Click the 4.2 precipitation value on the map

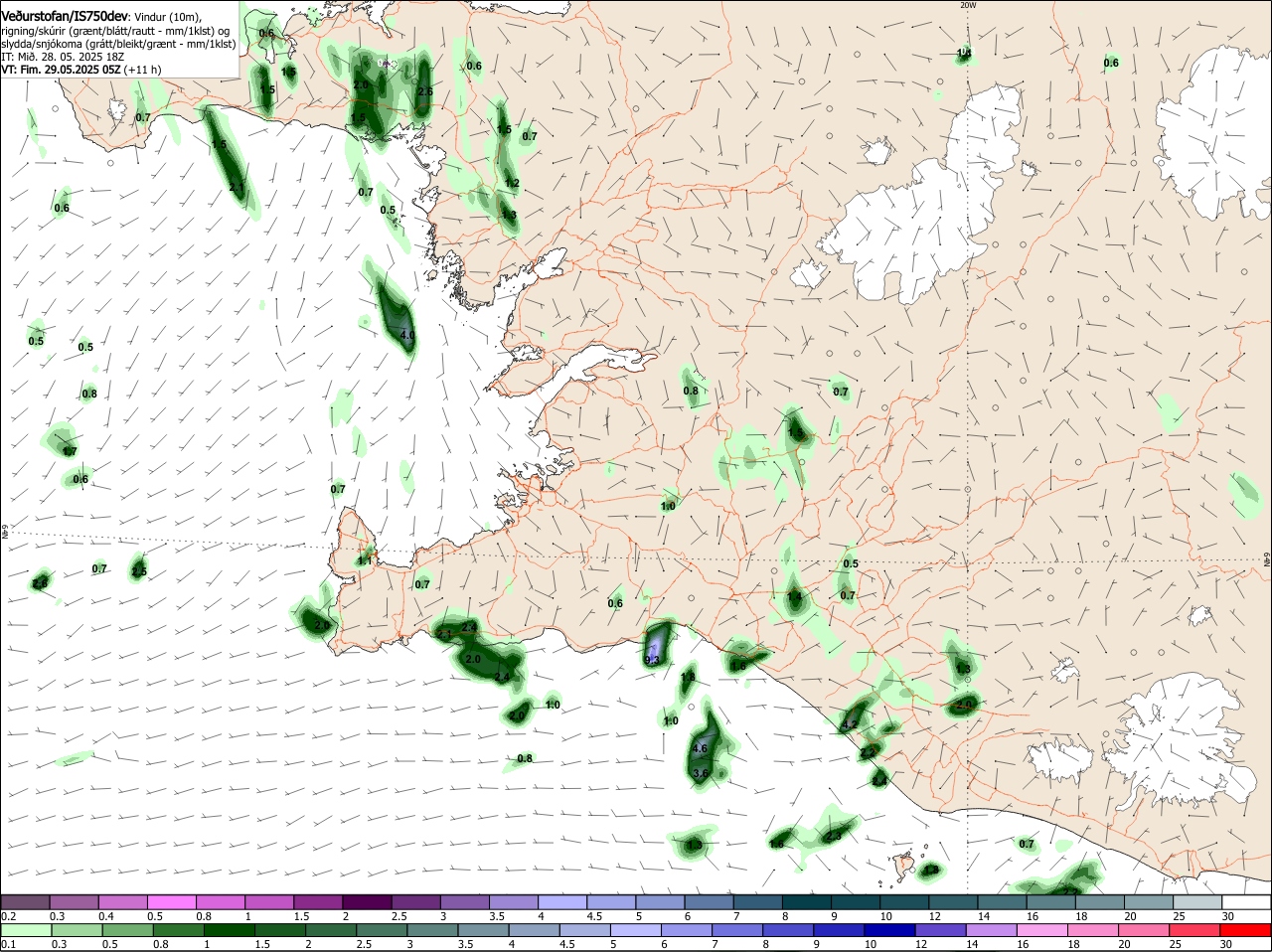click(x=849, y=724)
